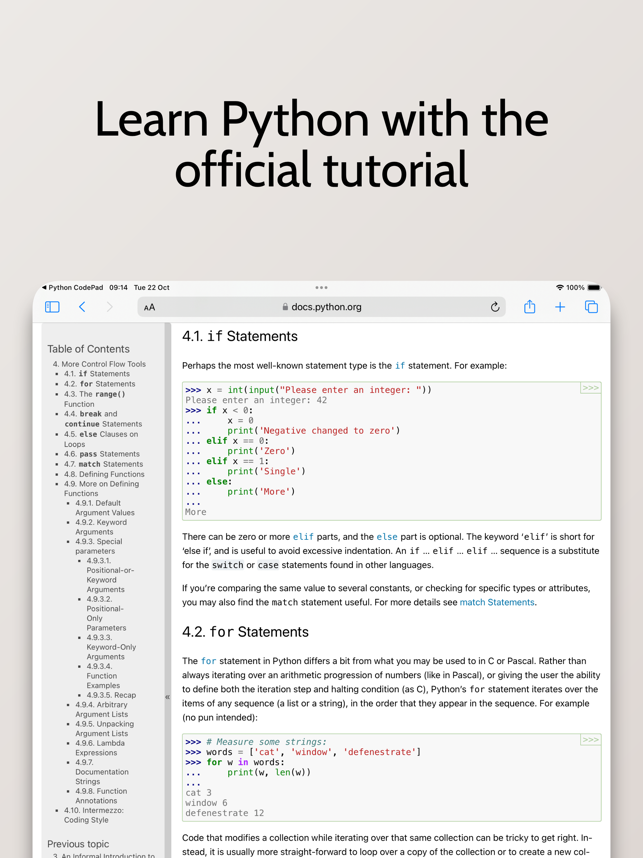Open the 'match Statements' link
Viewport: 643px width, 858px height.
(x=497, y=602)
